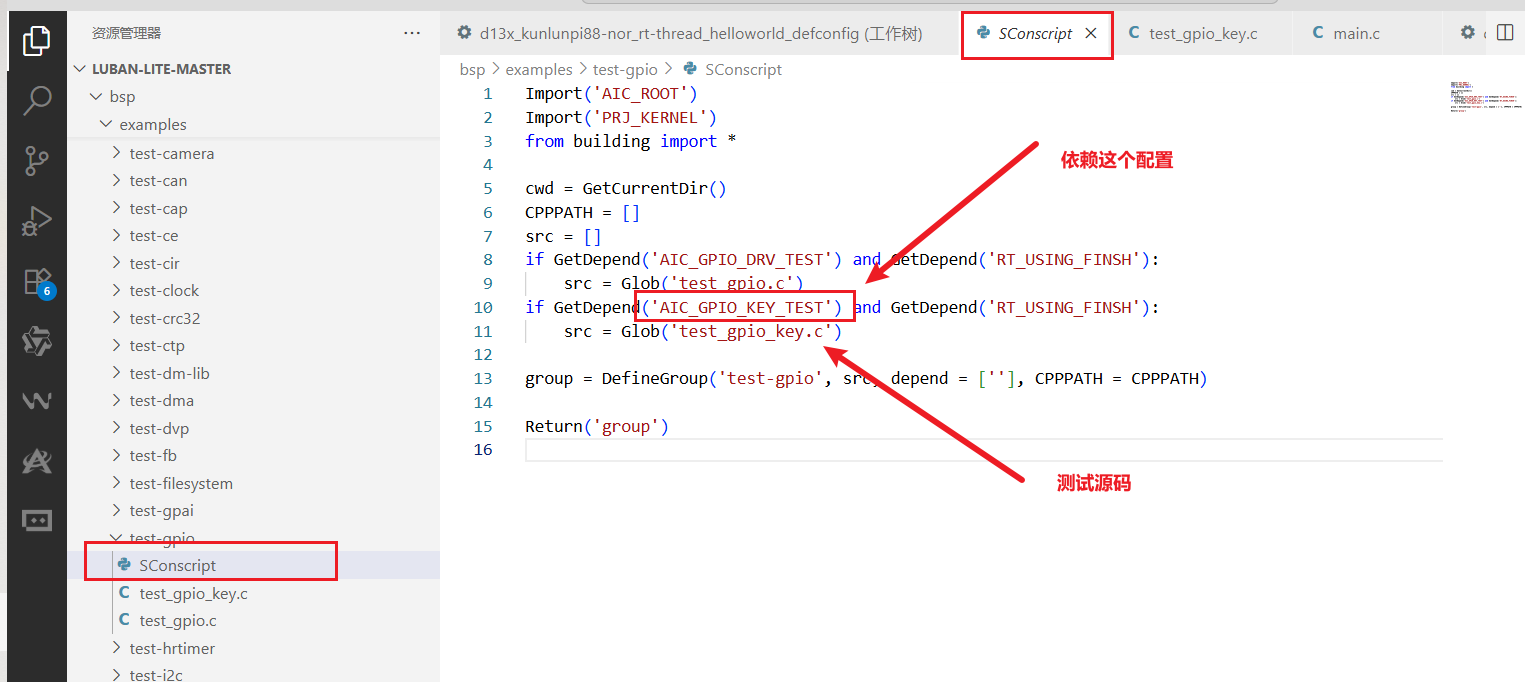
Task: Open explorer more actions ellipsis
Action: tap(412, 33)
